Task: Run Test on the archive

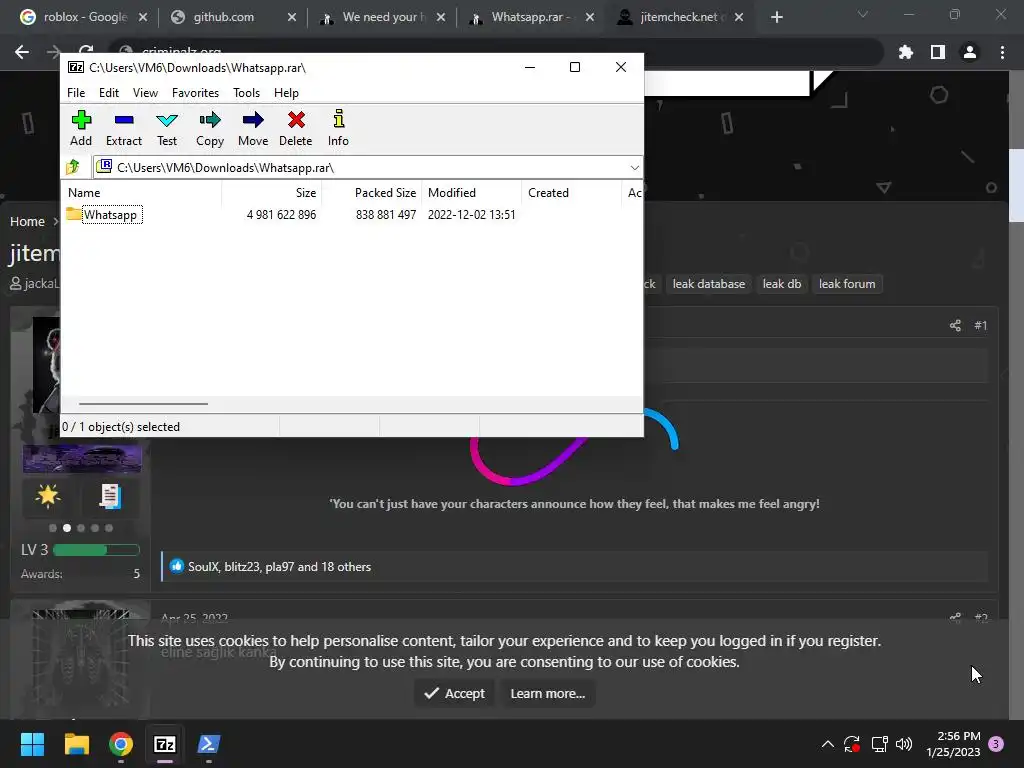Action: pos(167,129)
